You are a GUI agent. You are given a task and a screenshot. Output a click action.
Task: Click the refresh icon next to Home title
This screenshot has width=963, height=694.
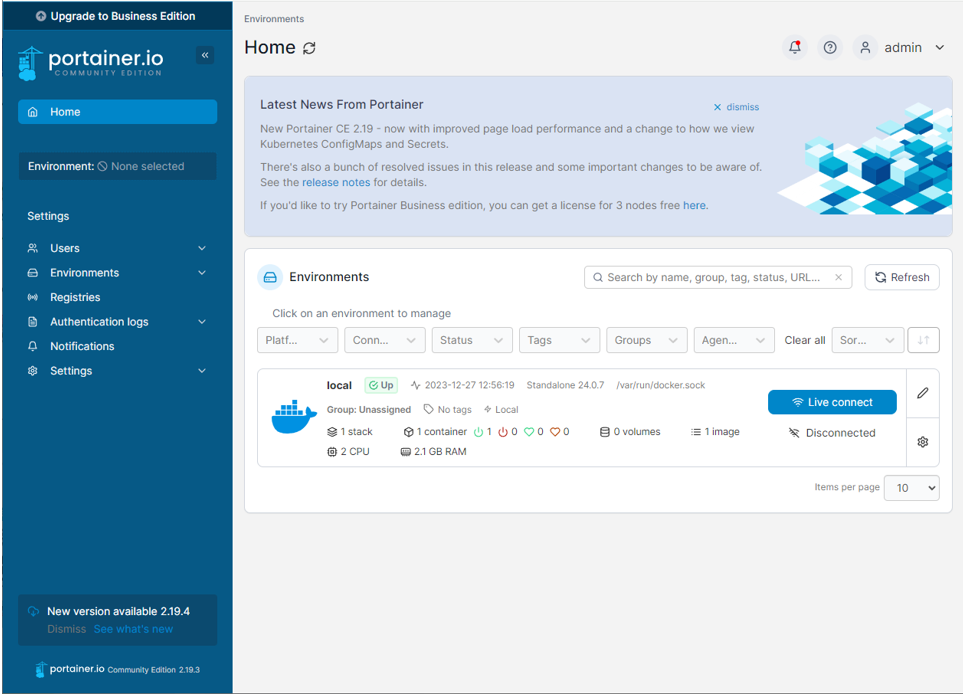[x=306, y=47]
